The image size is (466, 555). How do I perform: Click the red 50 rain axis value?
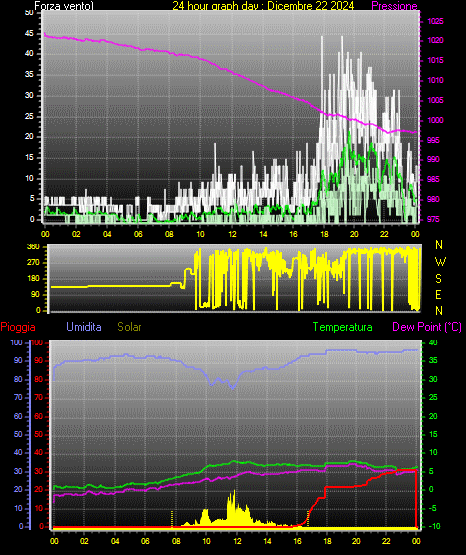click(38, 434)
